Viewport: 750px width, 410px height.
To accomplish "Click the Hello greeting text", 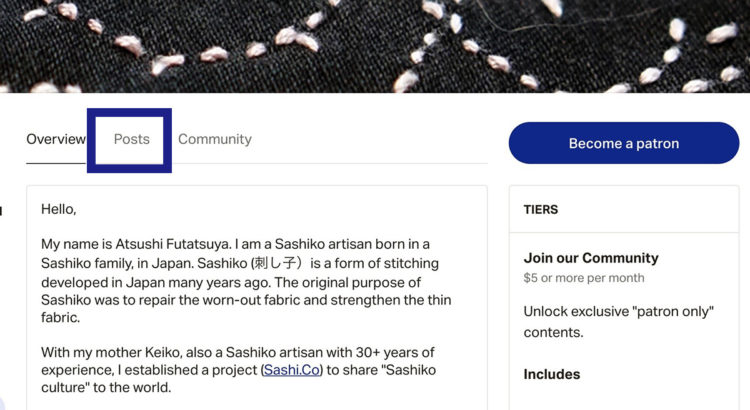I will [x=59, y=210].
